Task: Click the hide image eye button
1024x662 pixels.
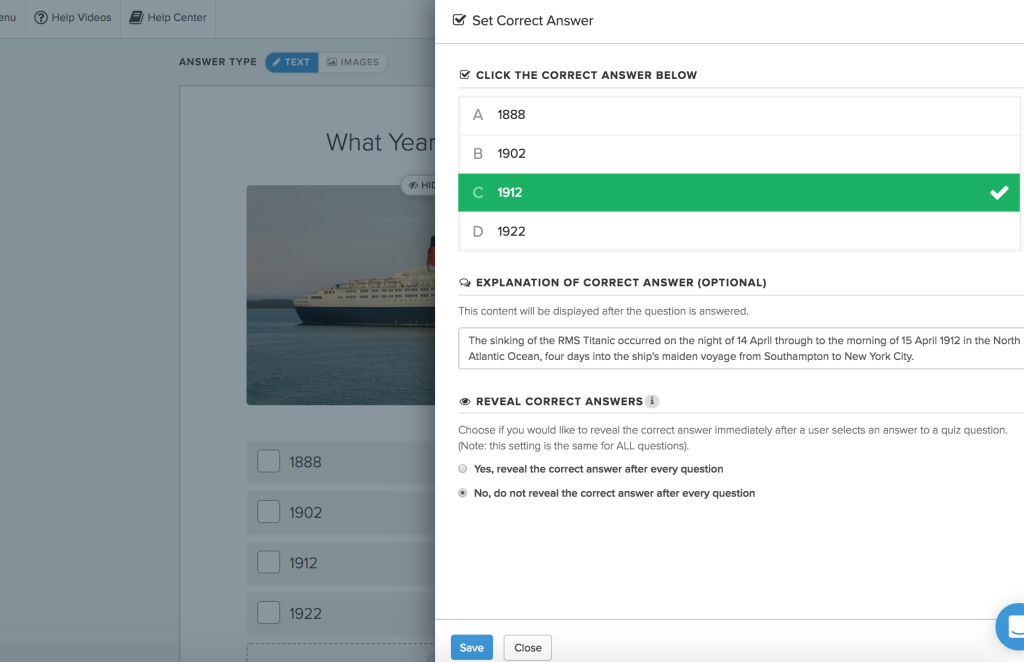Action: pos(419,185)
